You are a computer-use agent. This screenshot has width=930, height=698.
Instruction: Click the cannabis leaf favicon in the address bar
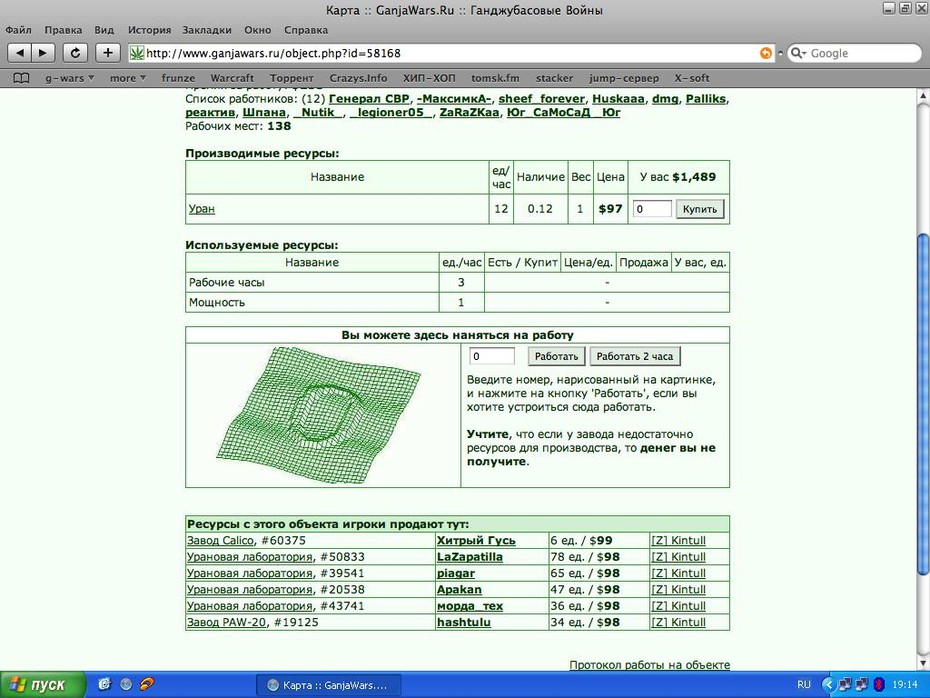click(137, 53)
